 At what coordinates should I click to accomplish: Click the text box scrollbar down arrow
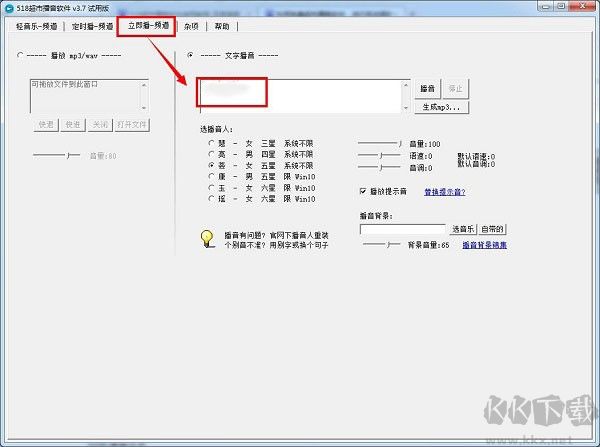pyautogui.click(x=406, y=108)
